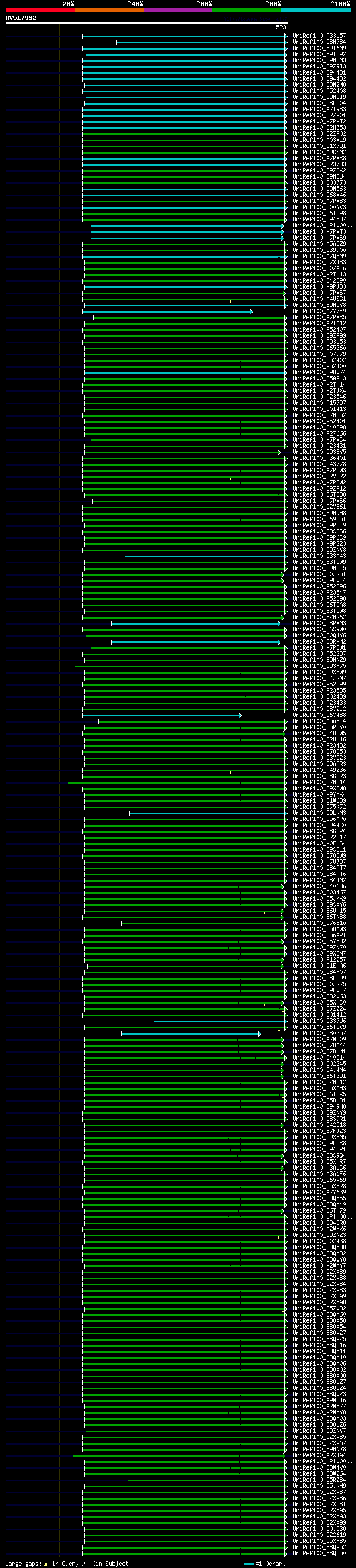Image resolution: width=356 pixels, height=1568 pixels.
Task: Select label UniRef100_B6TH79
Action: [319, 1211]
